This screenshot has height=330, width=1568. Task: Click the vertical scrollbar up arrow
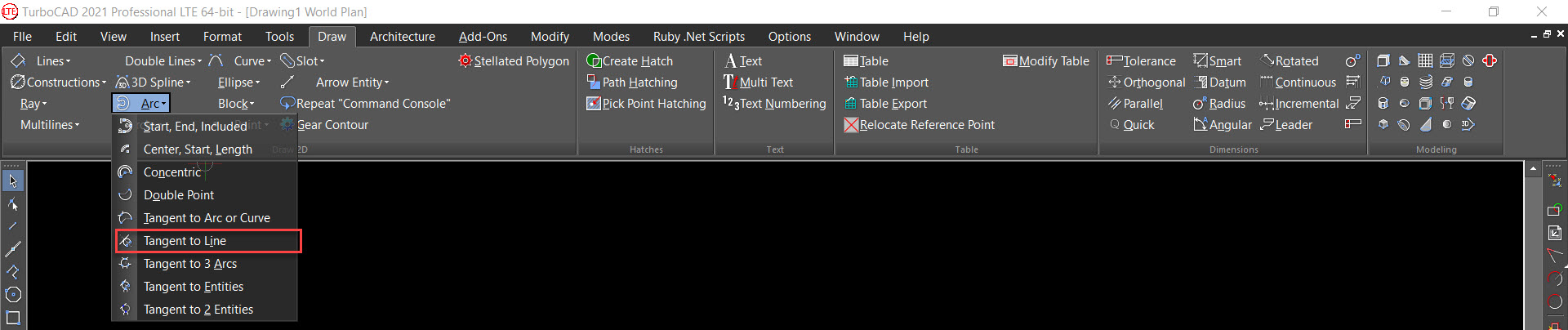[1533, 168]
